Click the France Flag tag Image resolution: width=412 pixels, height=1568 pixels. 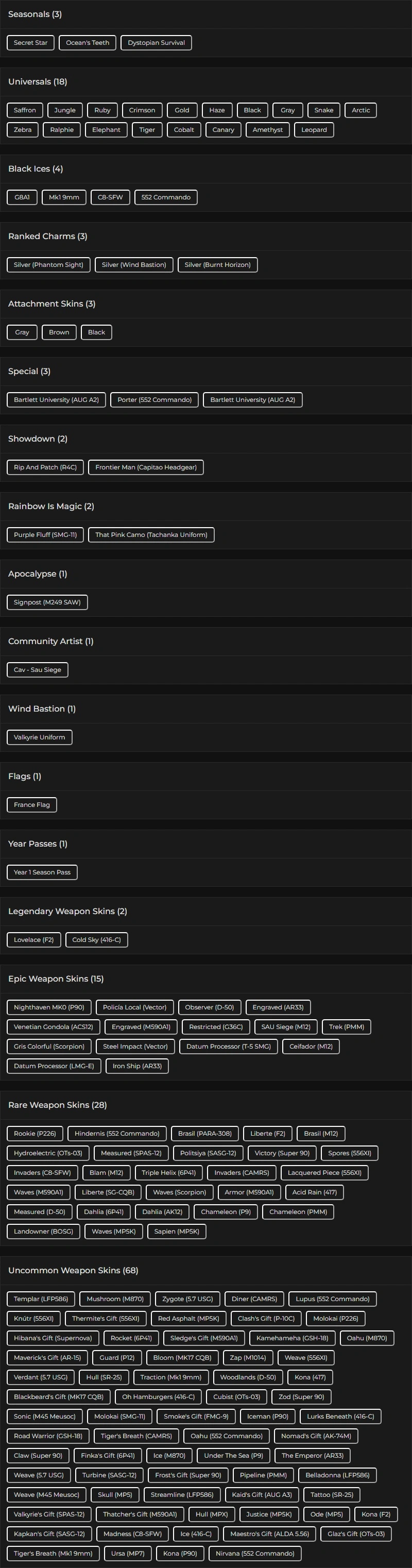tap(31, 805)
